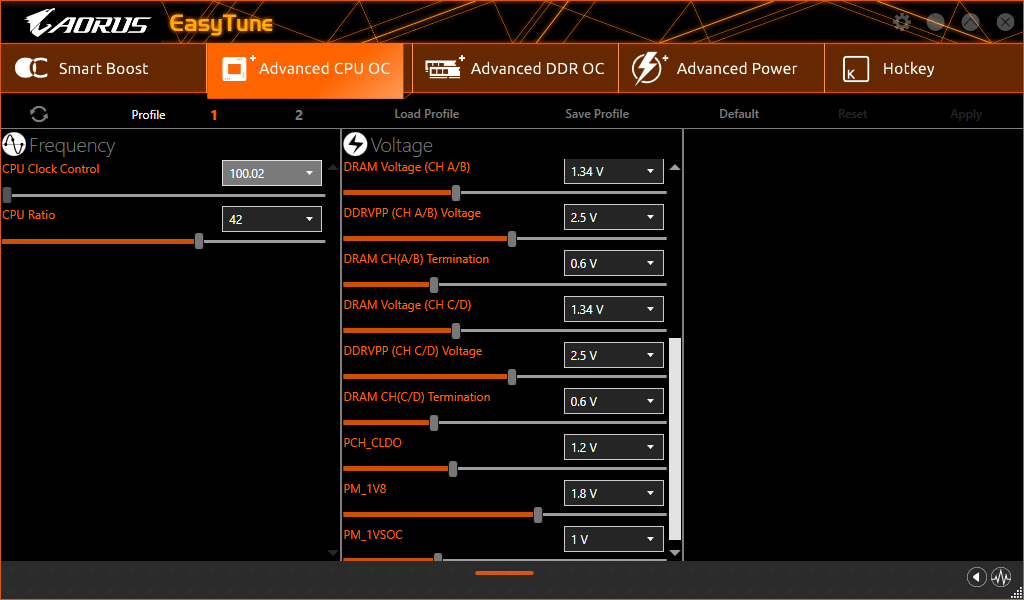The height and width of the screenshot is (600, 1024).
Task: Click the Voltage panel scrollbar thumb
Action: point(675,439)
